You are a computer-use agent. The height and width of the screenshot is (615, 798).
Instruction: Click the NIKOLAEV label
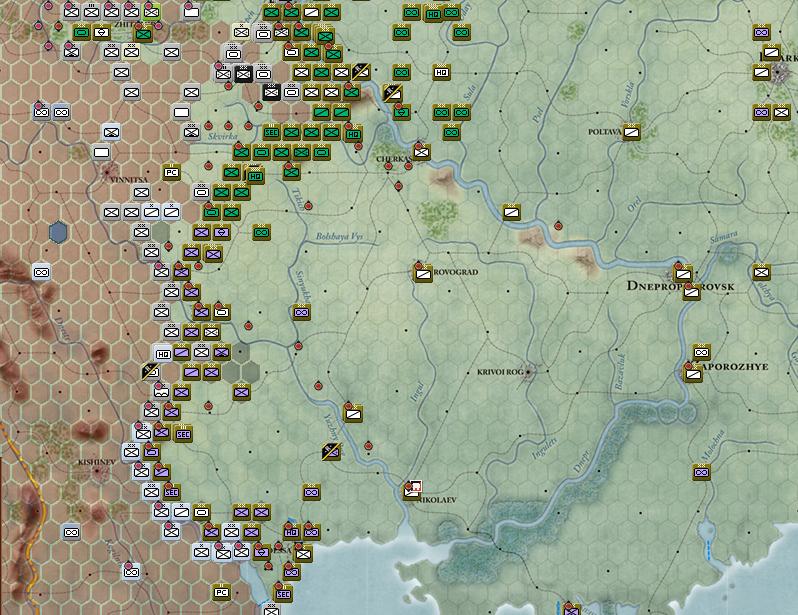[x=438, y=500]
